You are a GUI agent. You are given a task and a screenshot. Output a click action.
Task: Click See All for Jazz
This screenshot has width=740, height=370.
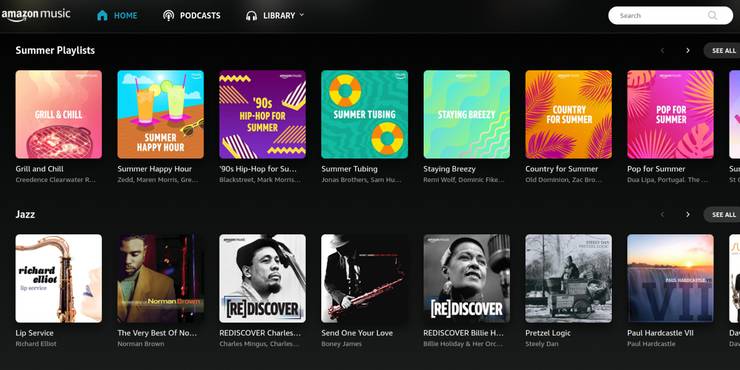pyautogui.click(x=723, y=215)
